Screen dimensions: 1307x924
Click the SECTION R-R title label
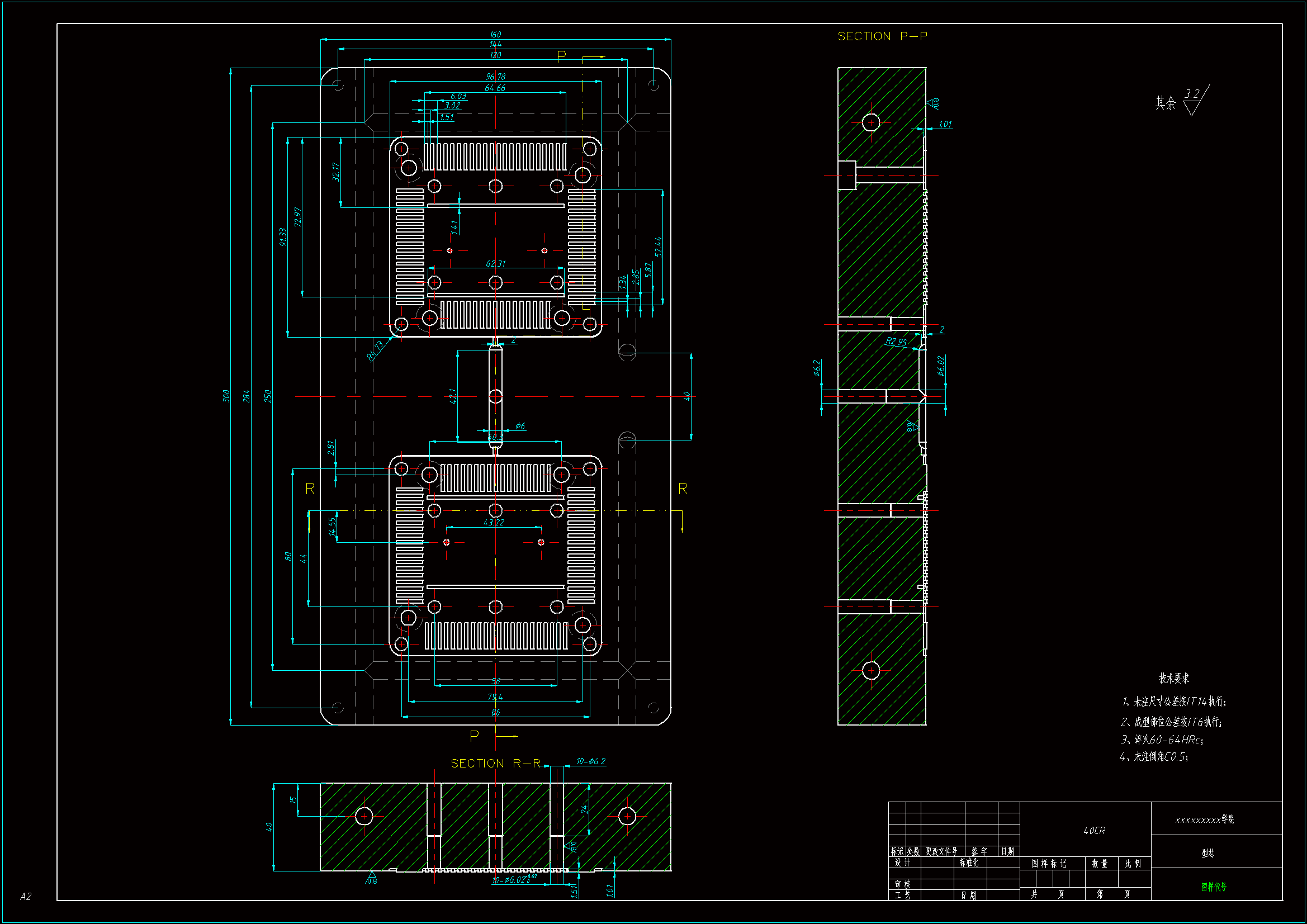(x=495, y=764)
